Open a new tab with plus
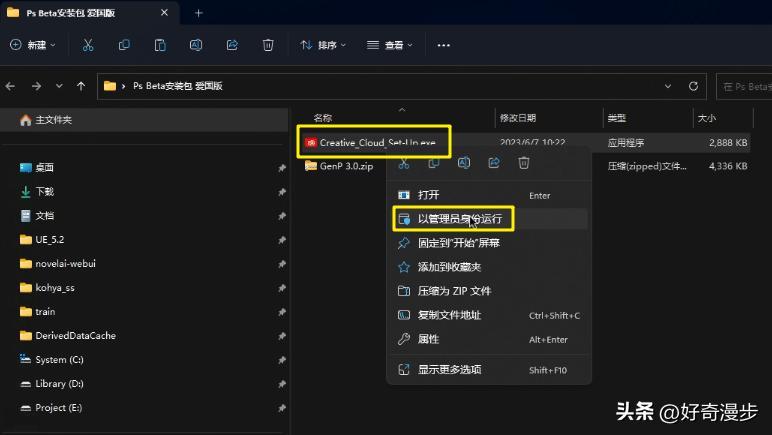This screenshot has height=435, width=772. (198, 13)
